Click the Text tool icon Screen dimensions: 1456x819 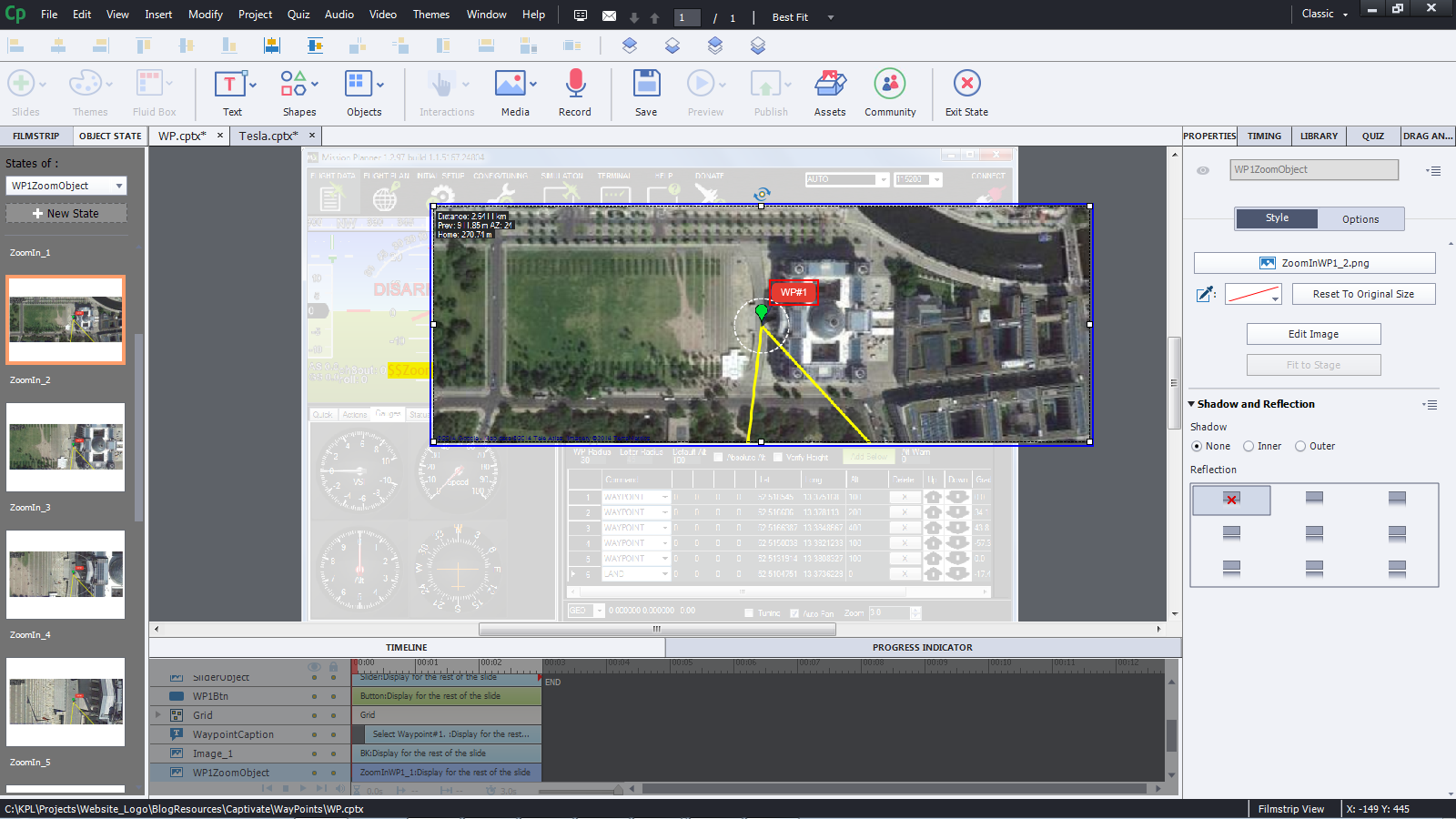point(230,86)
